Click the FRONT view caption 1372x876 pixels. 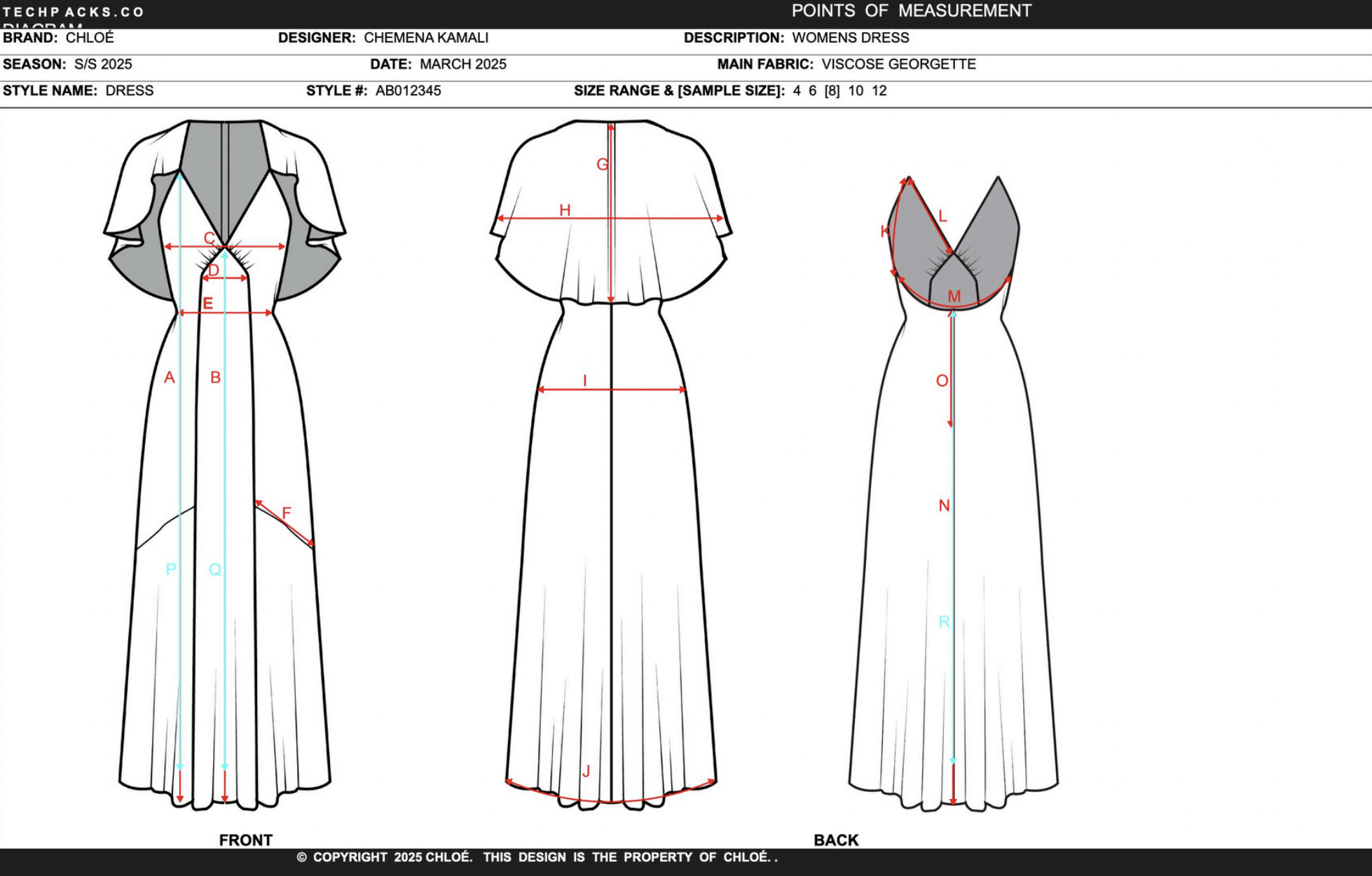click(x=245, y=840)
